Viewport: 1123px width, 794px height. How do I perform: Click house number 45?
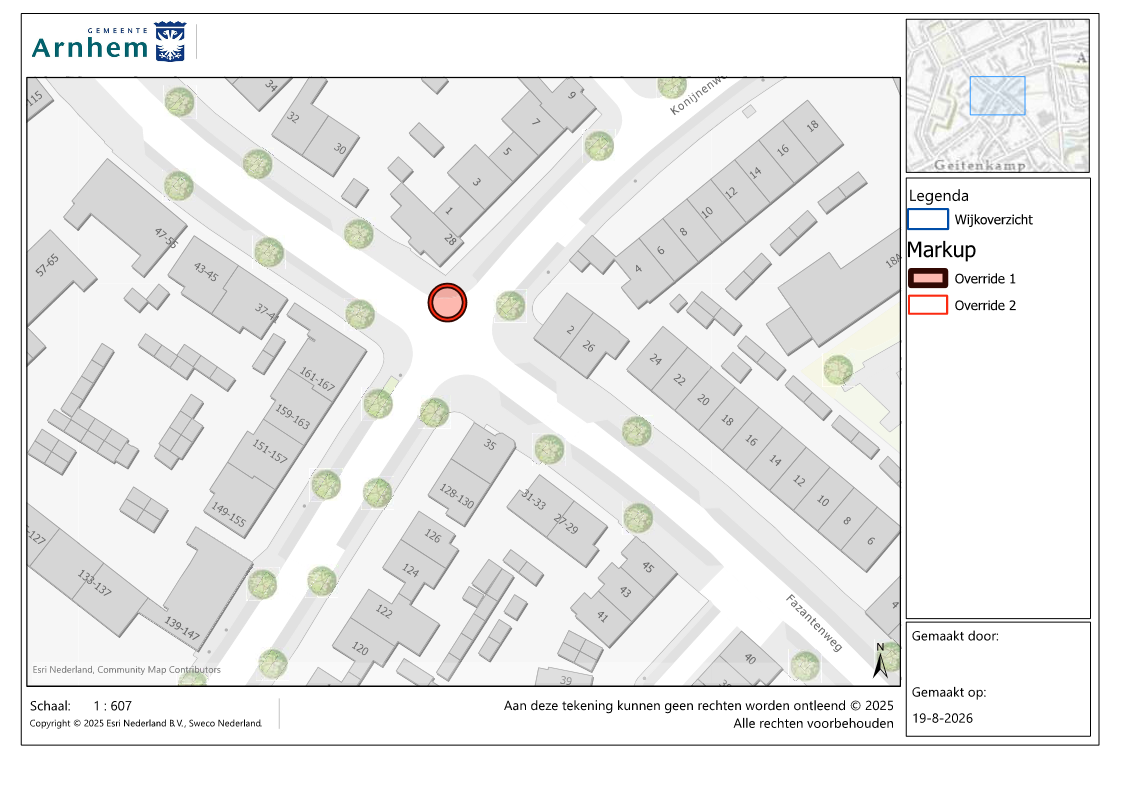(648, 567)
